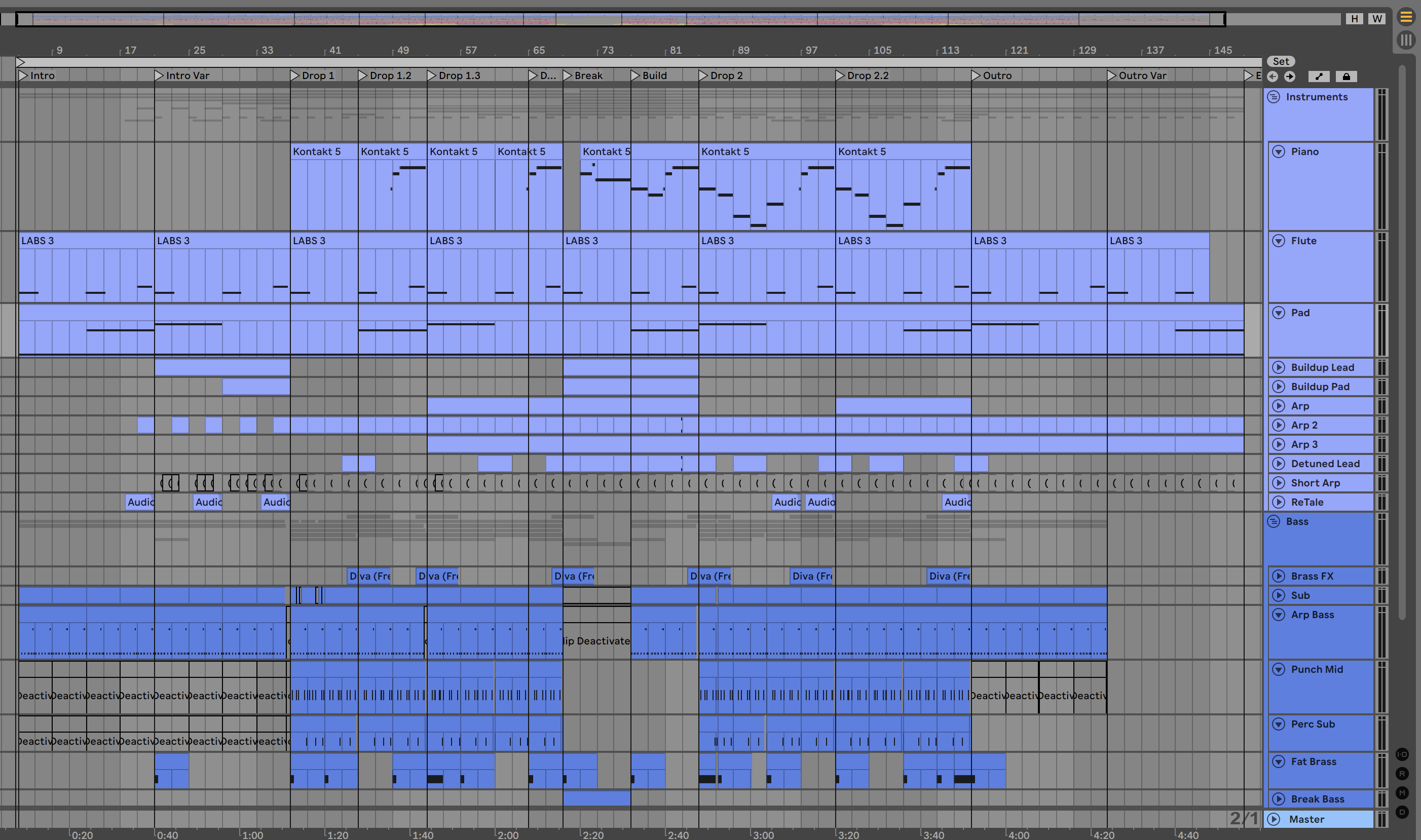The image size is (1421, 840).
Task: Toggle the Mixer section with the M button
Action: click(1402, 792)
